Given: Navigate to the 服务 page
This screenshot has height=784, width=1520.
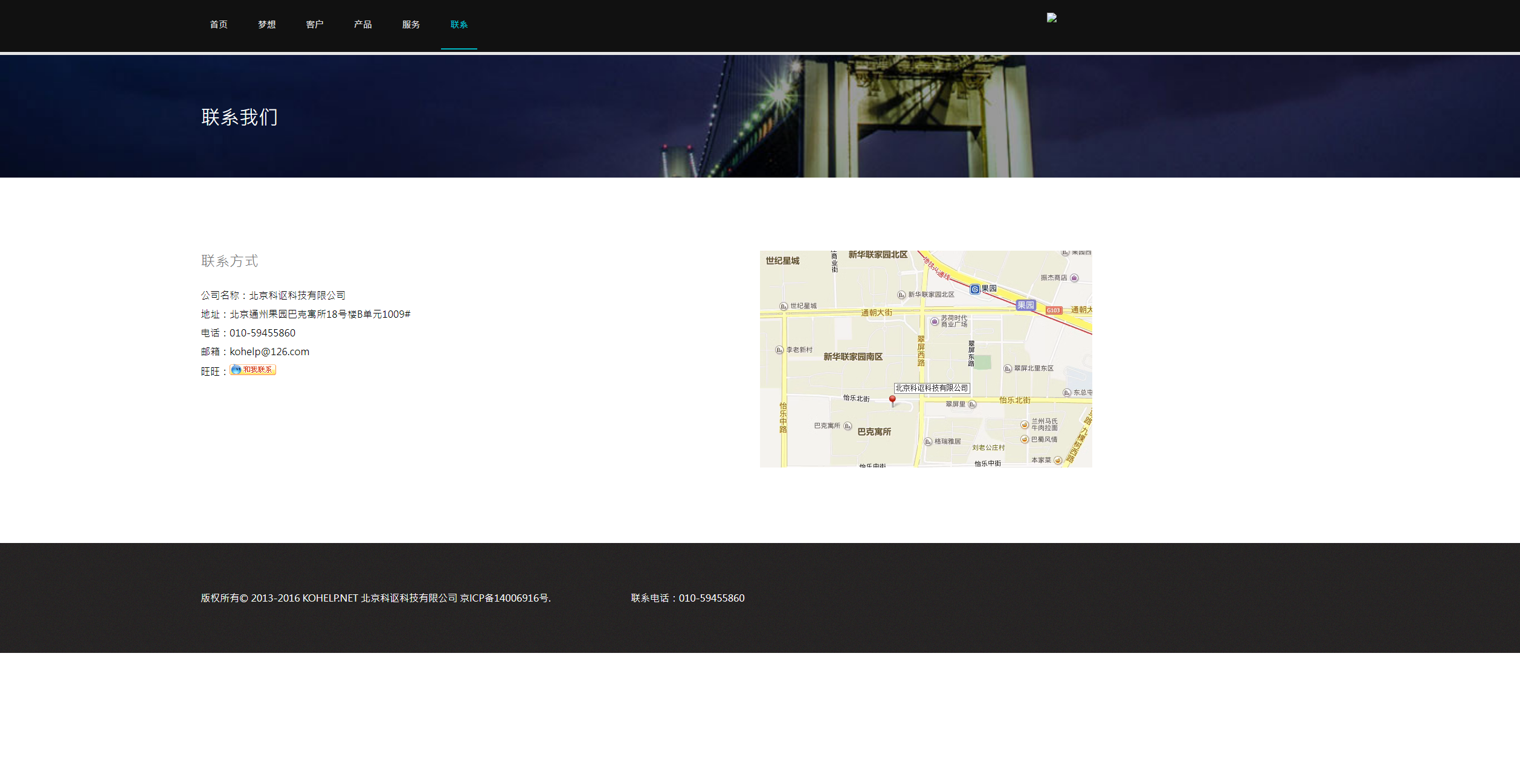Looking at the screenshot, I should point(411,25).
